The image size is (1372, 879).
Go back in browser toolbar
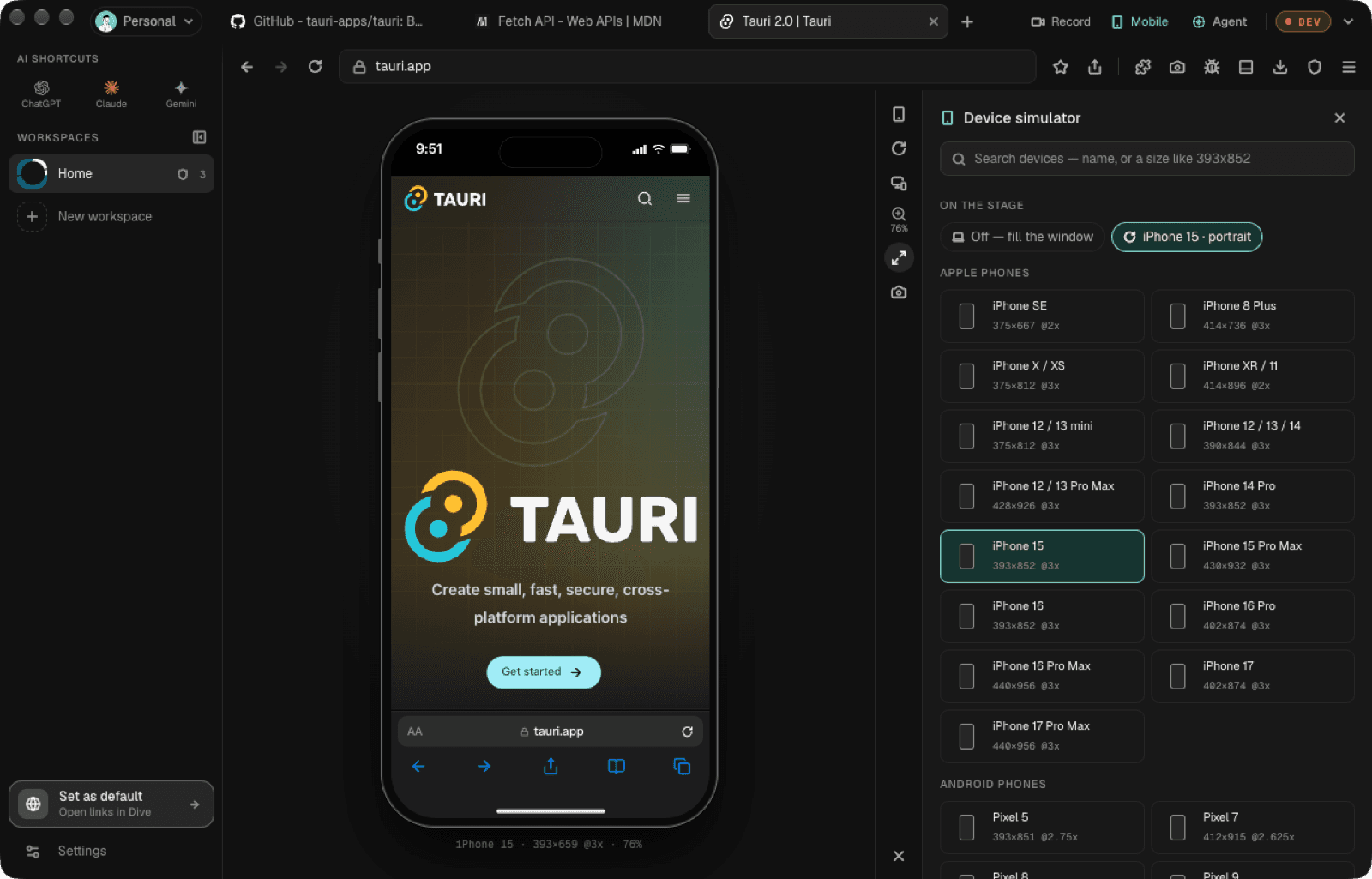point(247,67)
